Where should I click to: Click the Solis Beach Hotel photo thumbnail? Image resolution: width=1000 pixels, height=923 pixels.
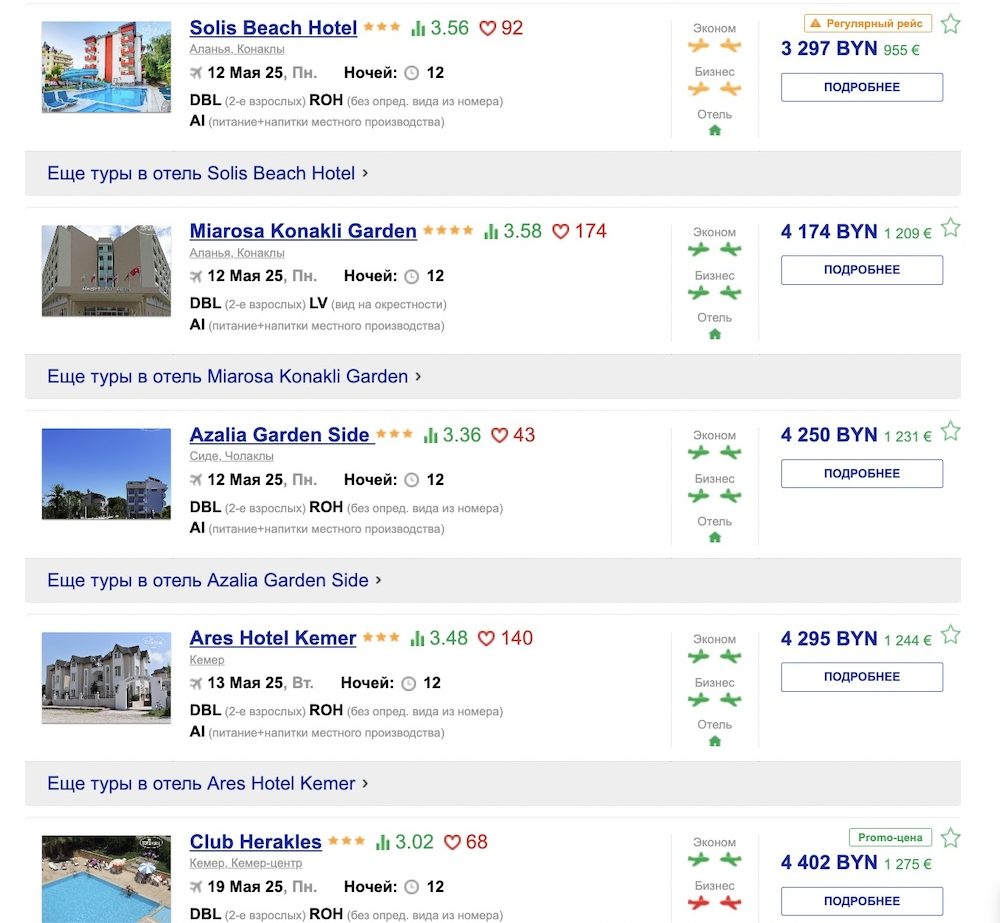pos(106,66)
